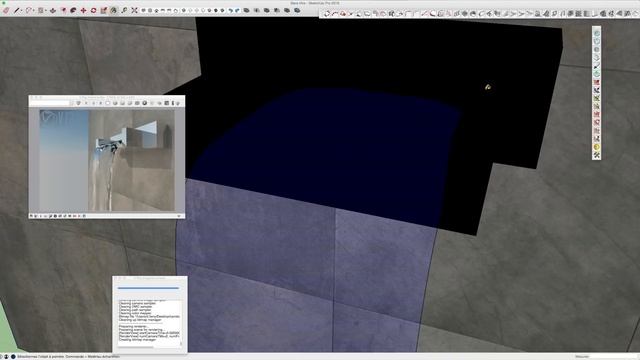Click the 'Preparing renderer...' log line
640x360 pixels.
point(133,327)
